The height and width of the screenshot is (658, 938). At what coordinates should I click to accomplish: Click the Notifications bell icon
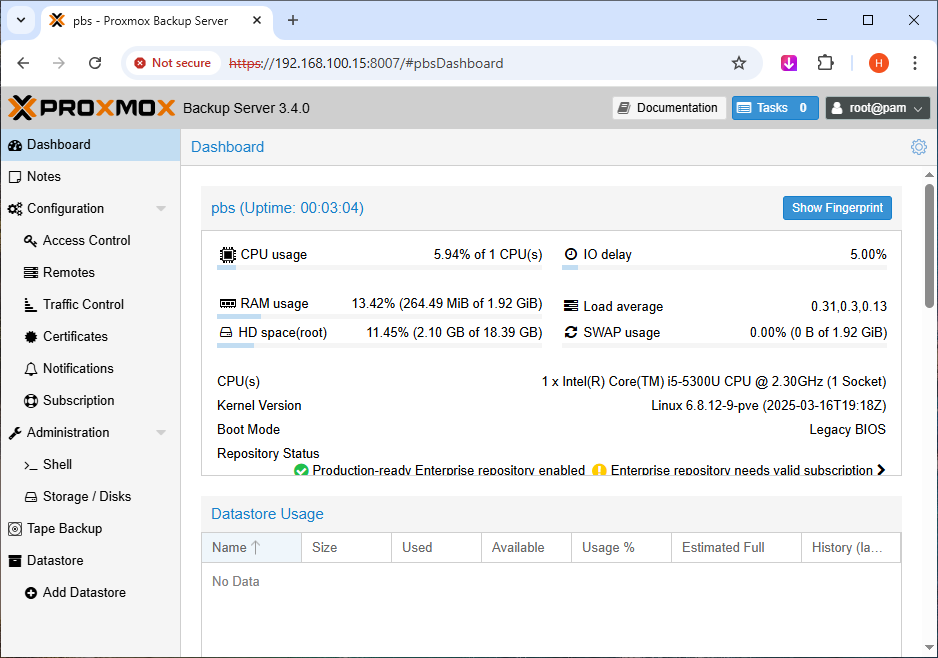[31, 369]
